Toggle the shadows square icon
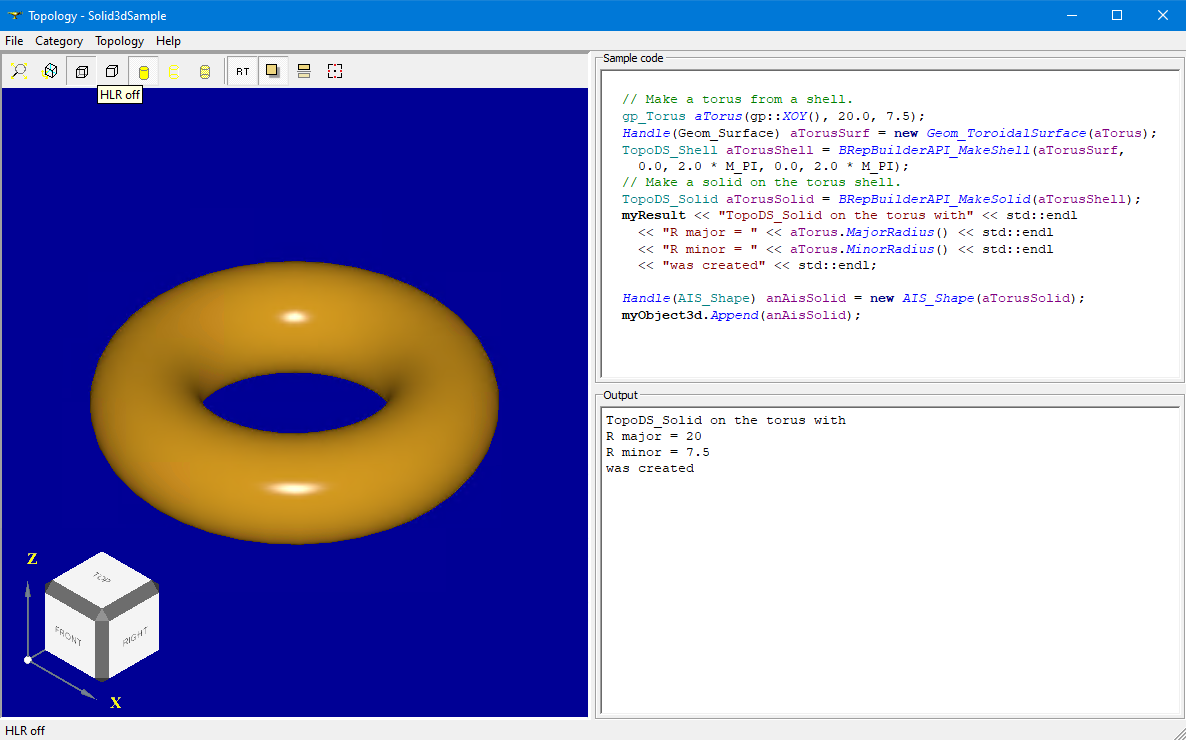1186x740 pixels. click(x=273, y=72)
